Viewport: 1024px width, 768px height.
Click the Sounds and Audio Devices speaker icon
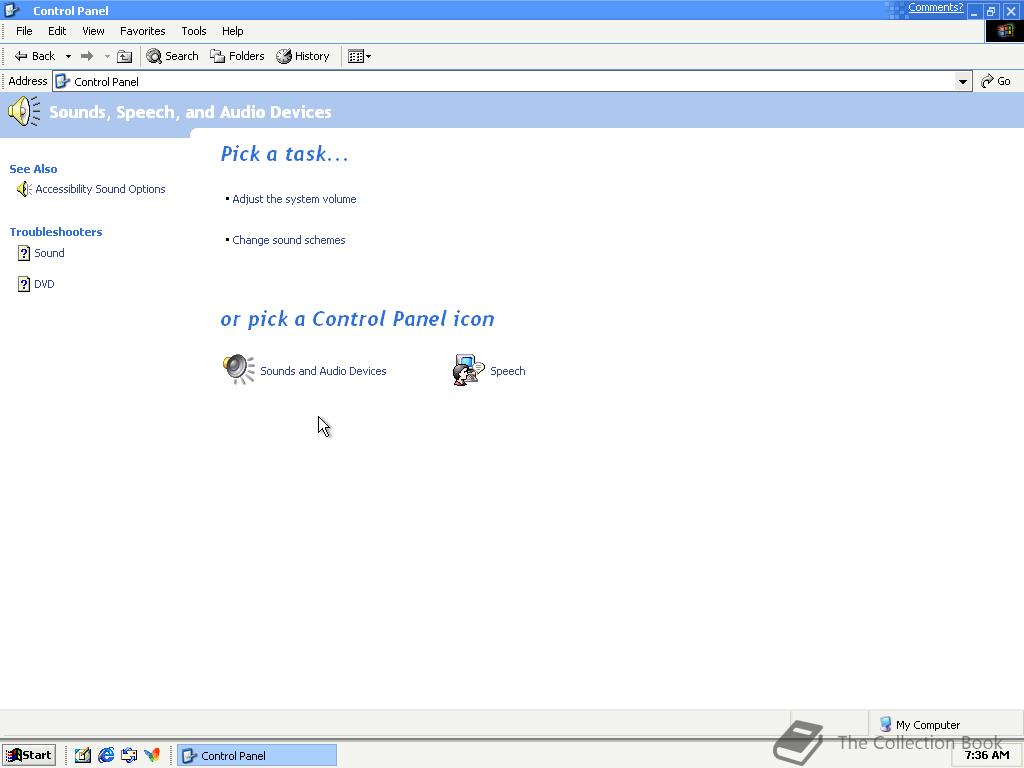pyautogui.click(x=238, y=369)
